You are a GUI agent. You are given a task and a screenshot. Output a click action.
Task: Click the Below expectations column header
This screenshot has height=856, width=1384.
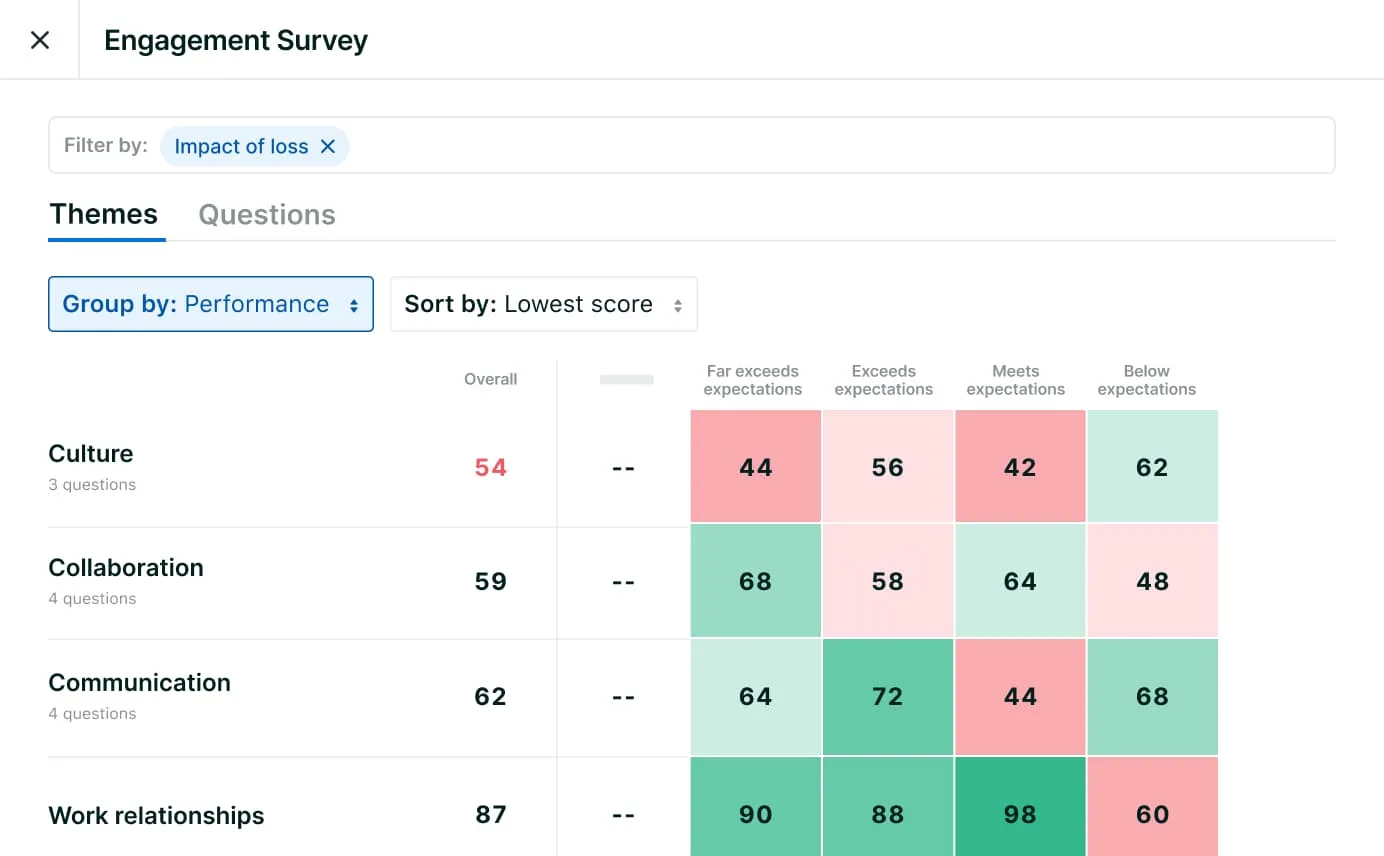(x=1146, y=380)
